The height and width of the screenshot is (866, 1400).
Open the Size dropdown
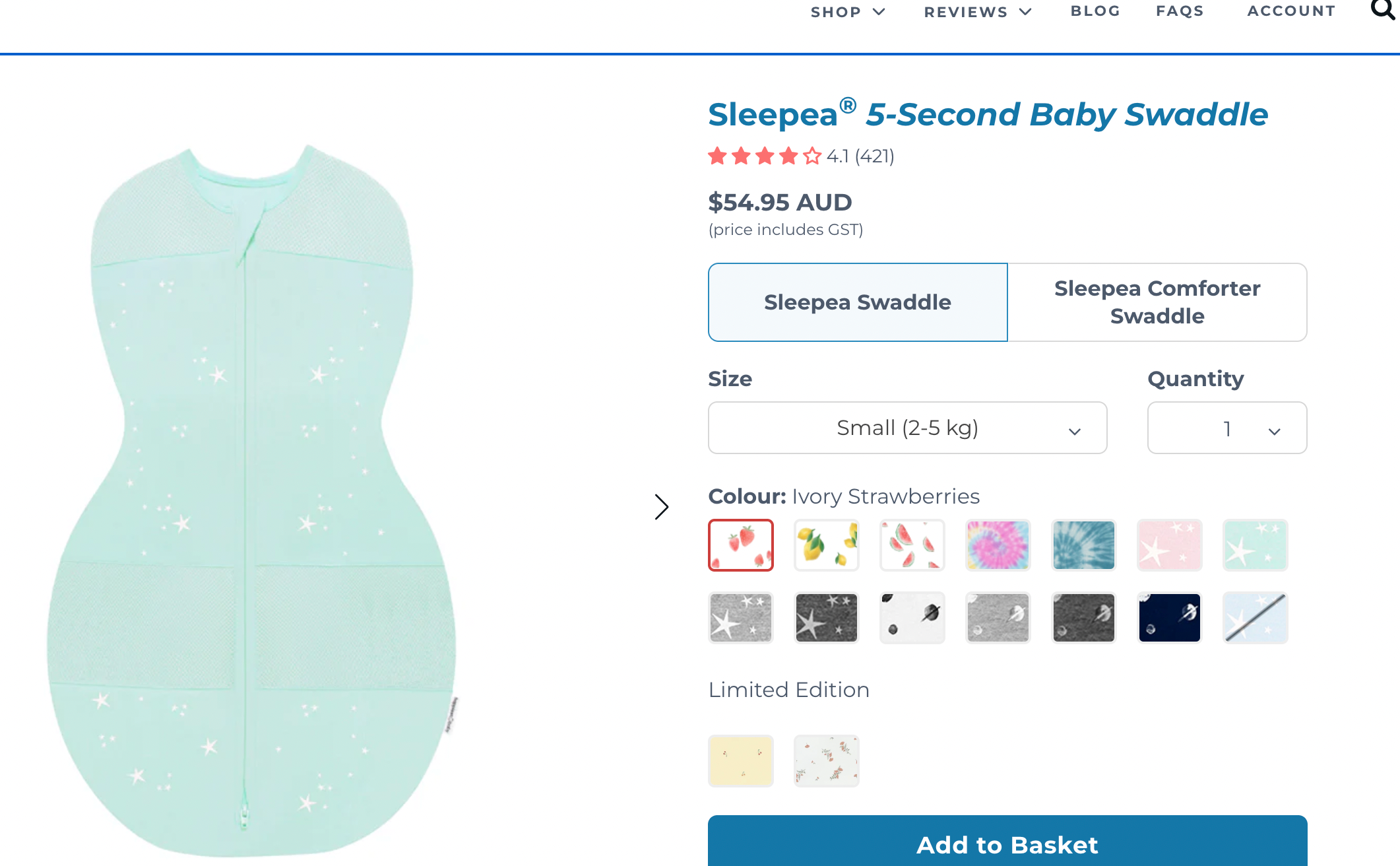coord(907,428)
